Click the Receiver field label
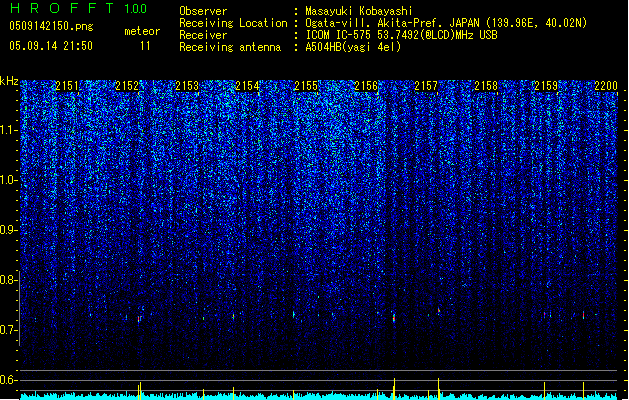The width and height of the screenshot is (629, 400). 203,35
